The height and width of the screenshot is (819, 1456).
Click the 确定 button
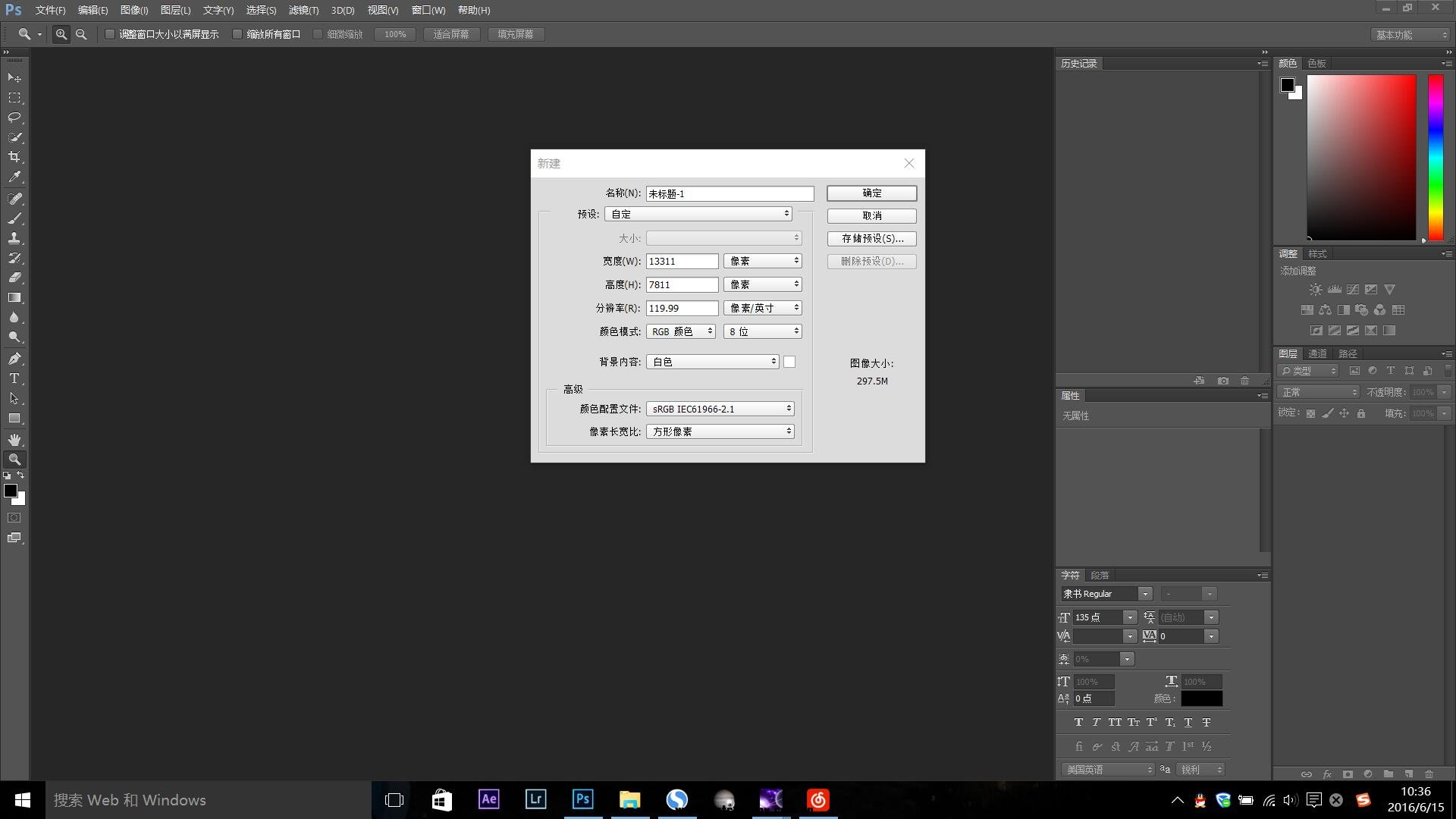coord(872,193)
